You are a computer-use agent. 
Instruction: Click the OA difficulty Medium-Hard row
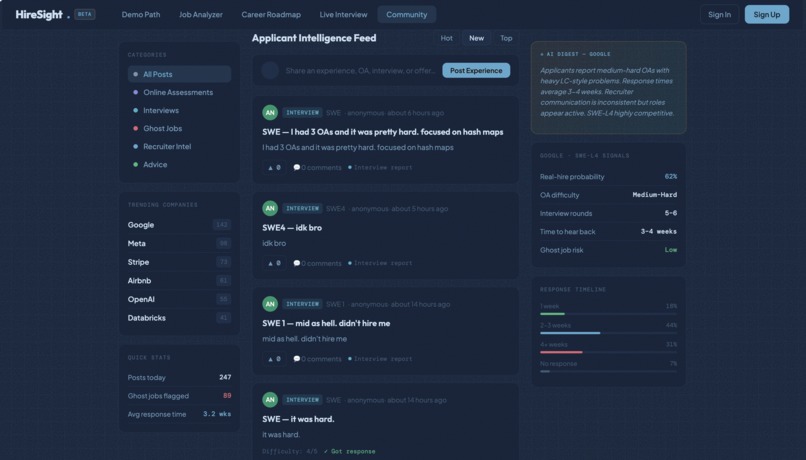pos(608,195)
